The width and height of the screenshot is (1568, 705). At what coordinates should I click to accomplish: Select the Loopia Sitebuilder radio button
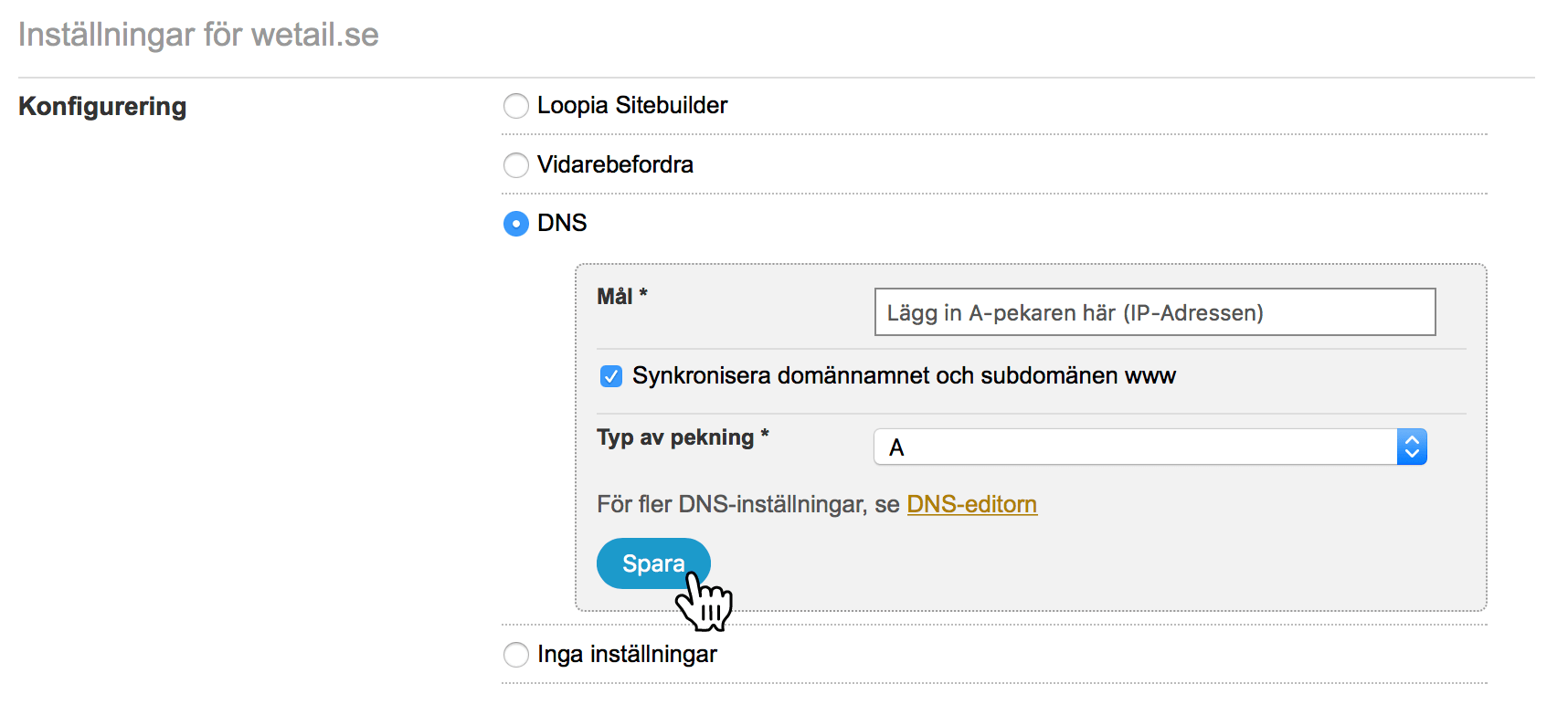pos(516,106)
